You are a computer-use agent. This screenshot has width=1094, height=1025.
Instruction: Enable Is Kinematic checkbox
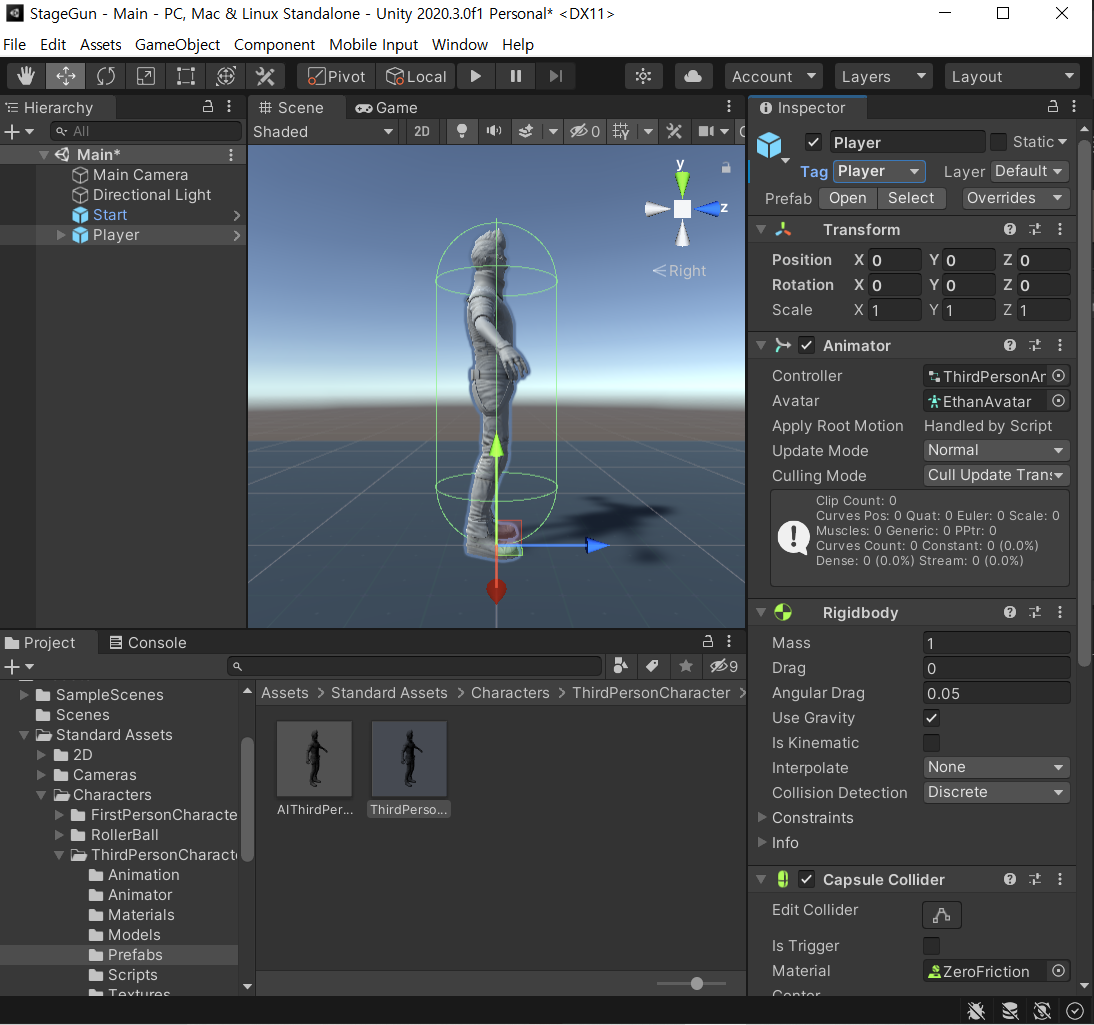(x=931, y=743)
